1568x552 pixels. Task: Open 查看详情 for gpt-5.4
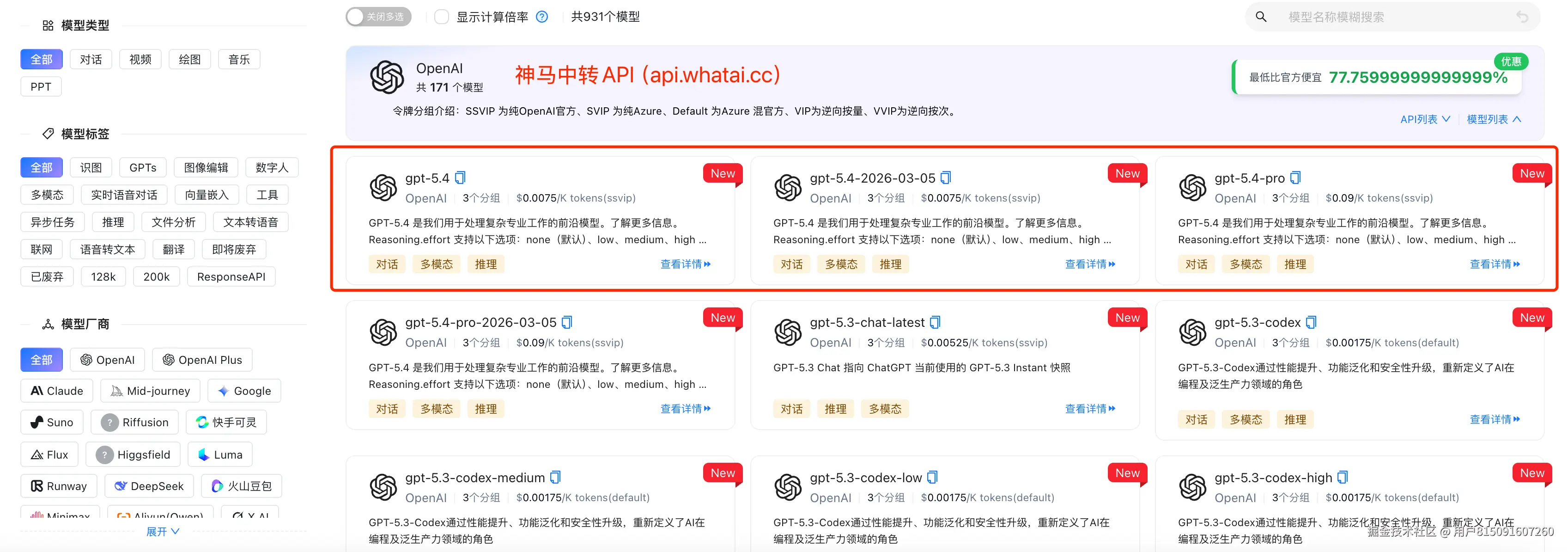click(x=685, y=264)
